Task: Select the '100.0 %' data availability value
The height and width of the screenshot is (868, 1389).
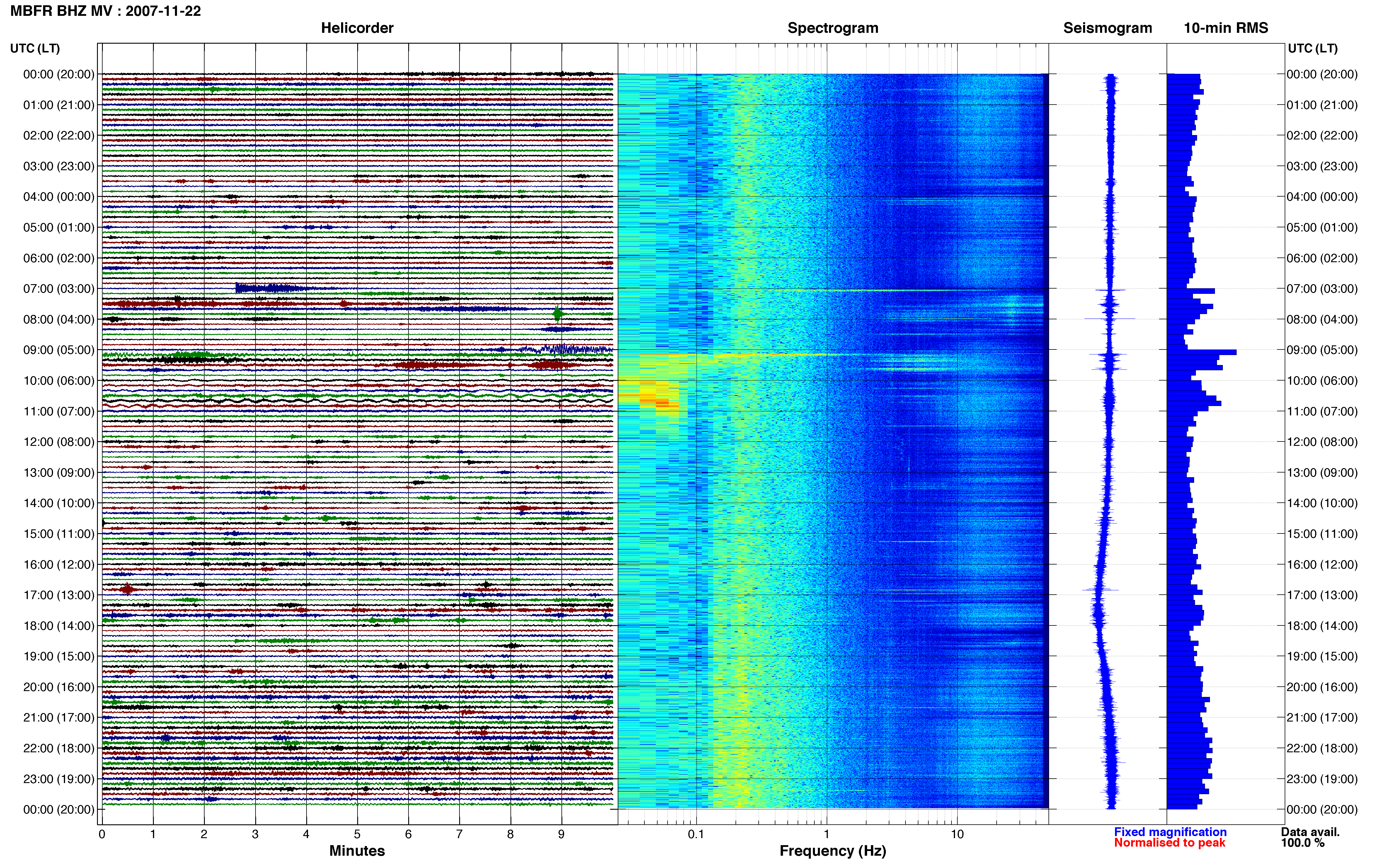Action: click(x=1303, y=843)
